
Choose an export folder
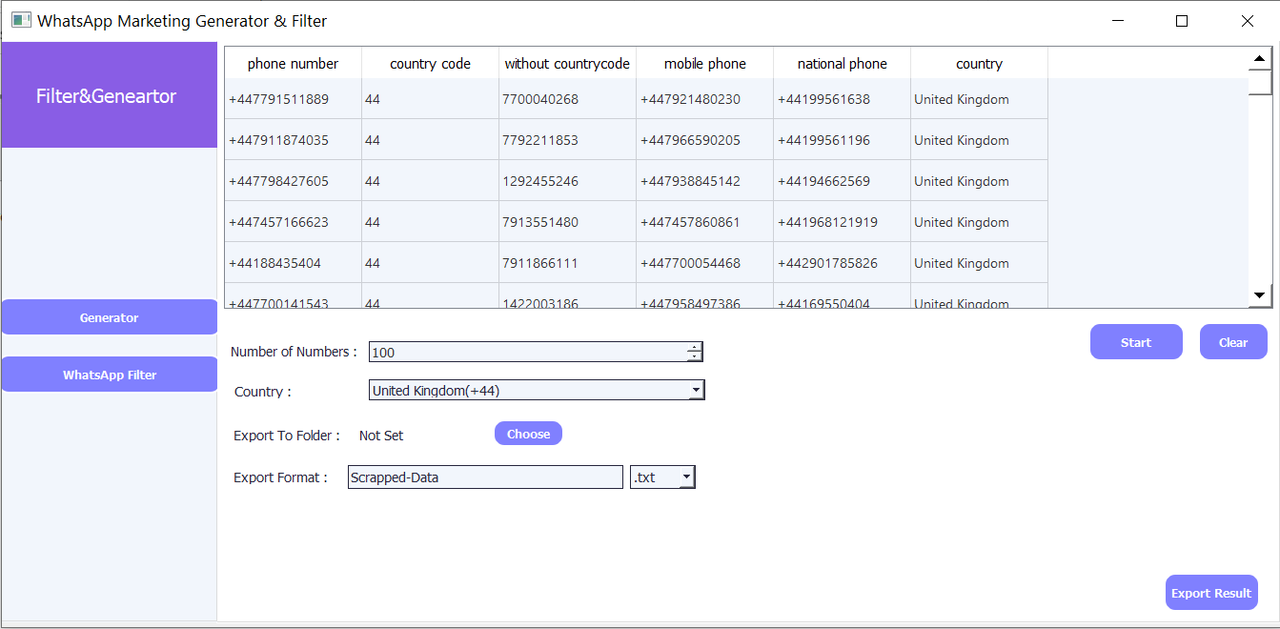tap(528, 434)
